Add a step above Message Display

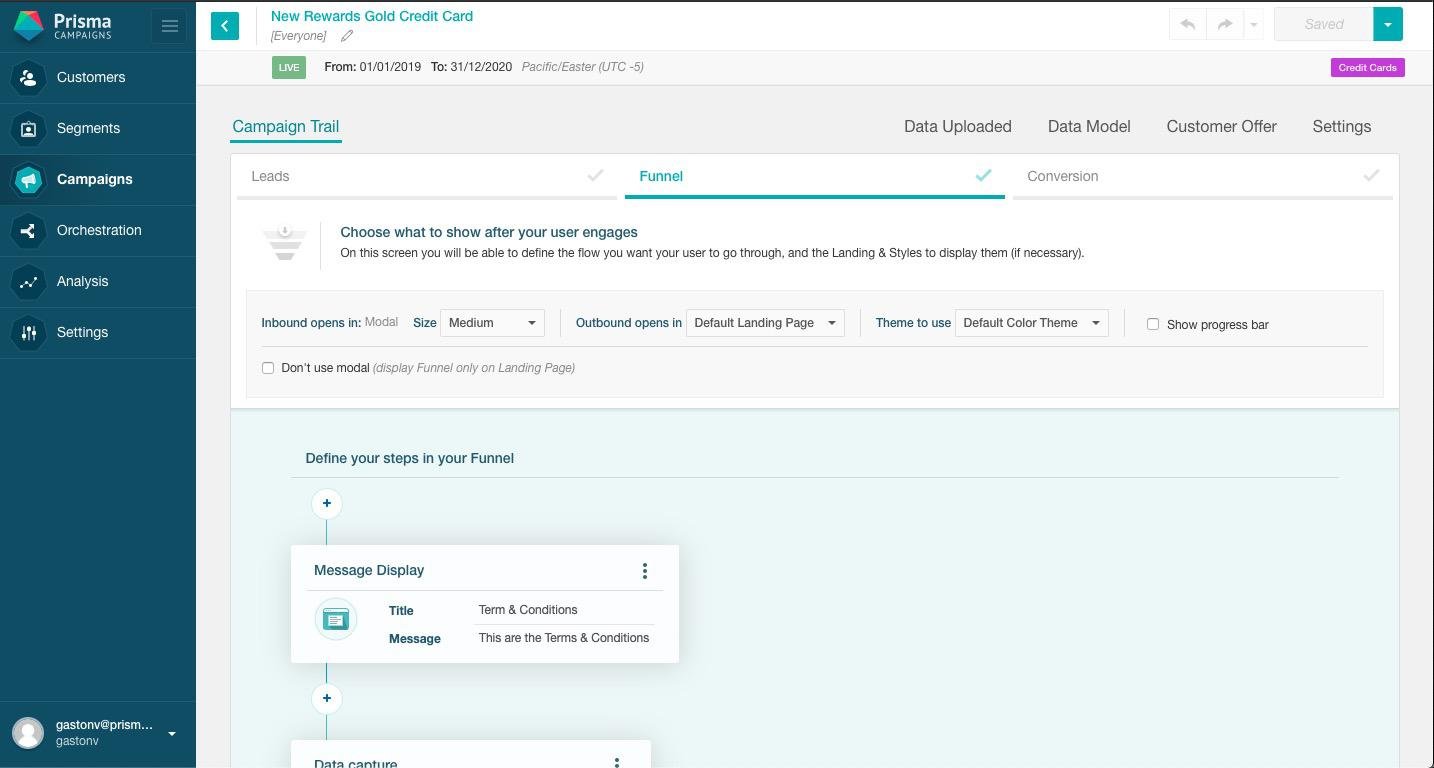[x=326, y=503]
